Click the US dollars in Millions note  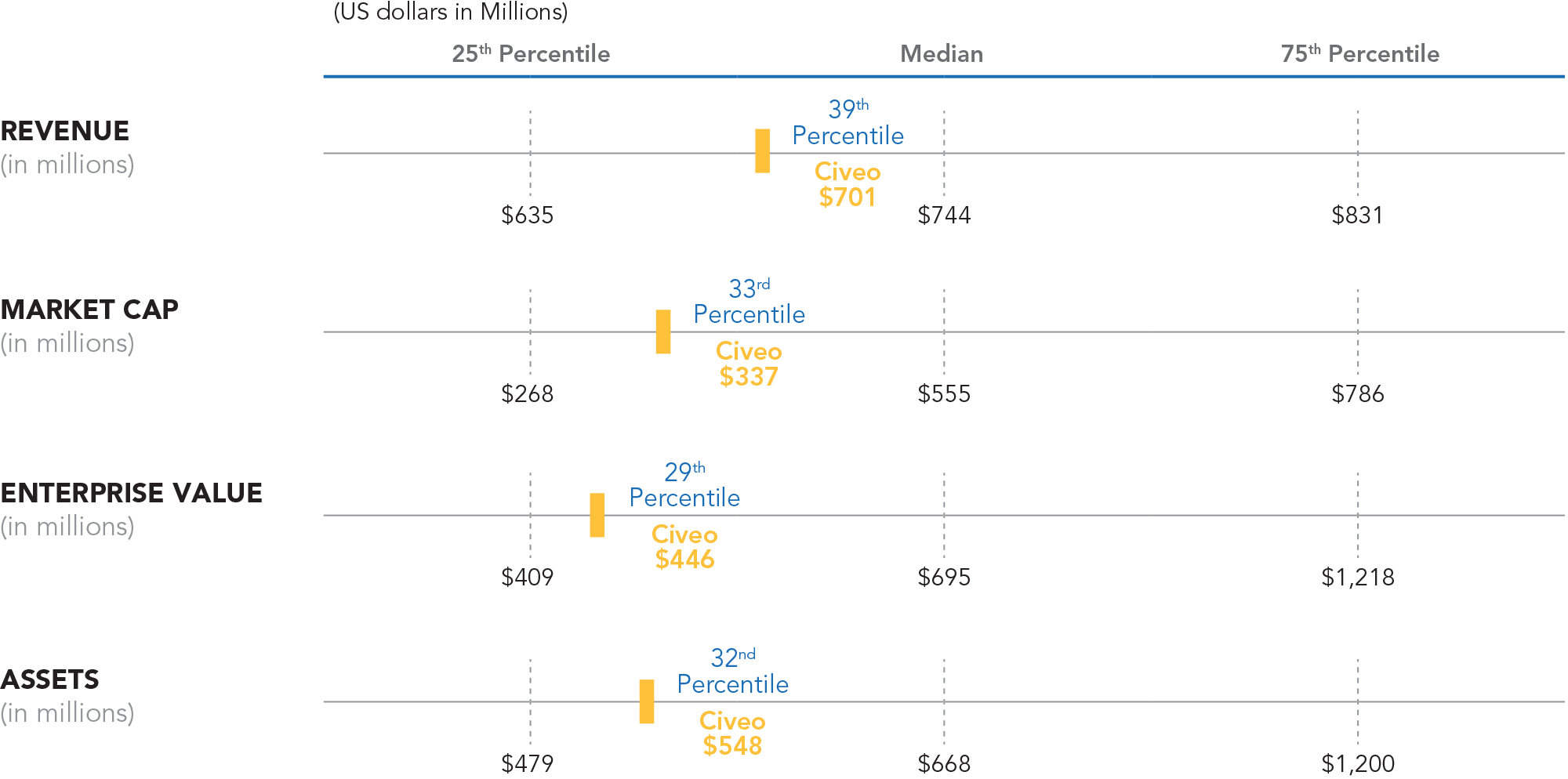tap(451, 12)
